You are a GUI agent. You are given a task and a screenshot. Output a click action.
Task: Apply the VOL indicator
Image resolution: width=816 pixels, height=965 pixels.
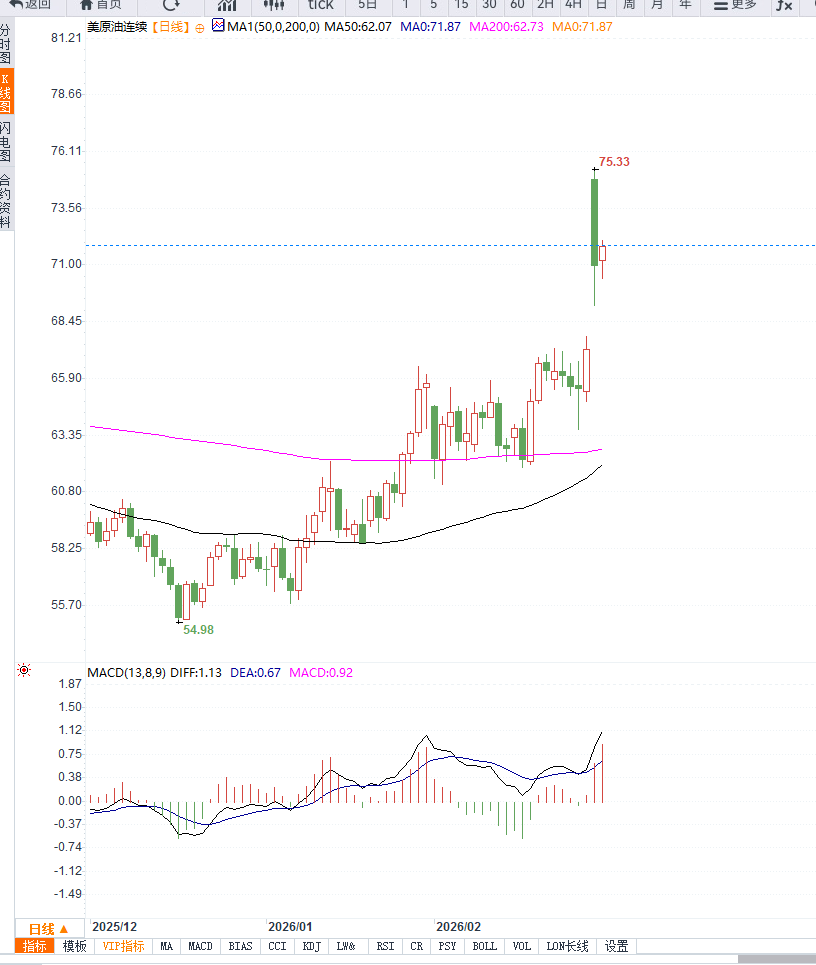(x=521, y=946)
